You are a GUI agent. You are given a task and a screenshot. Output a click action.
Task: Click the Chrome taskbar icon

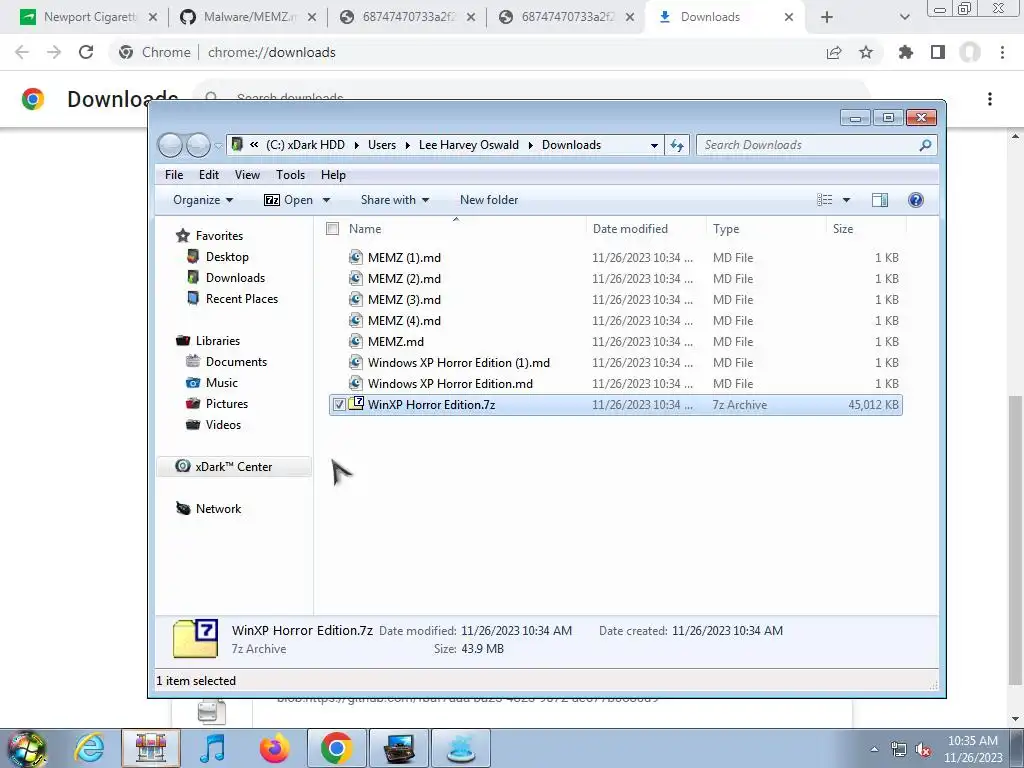click(x=336, y=747)
